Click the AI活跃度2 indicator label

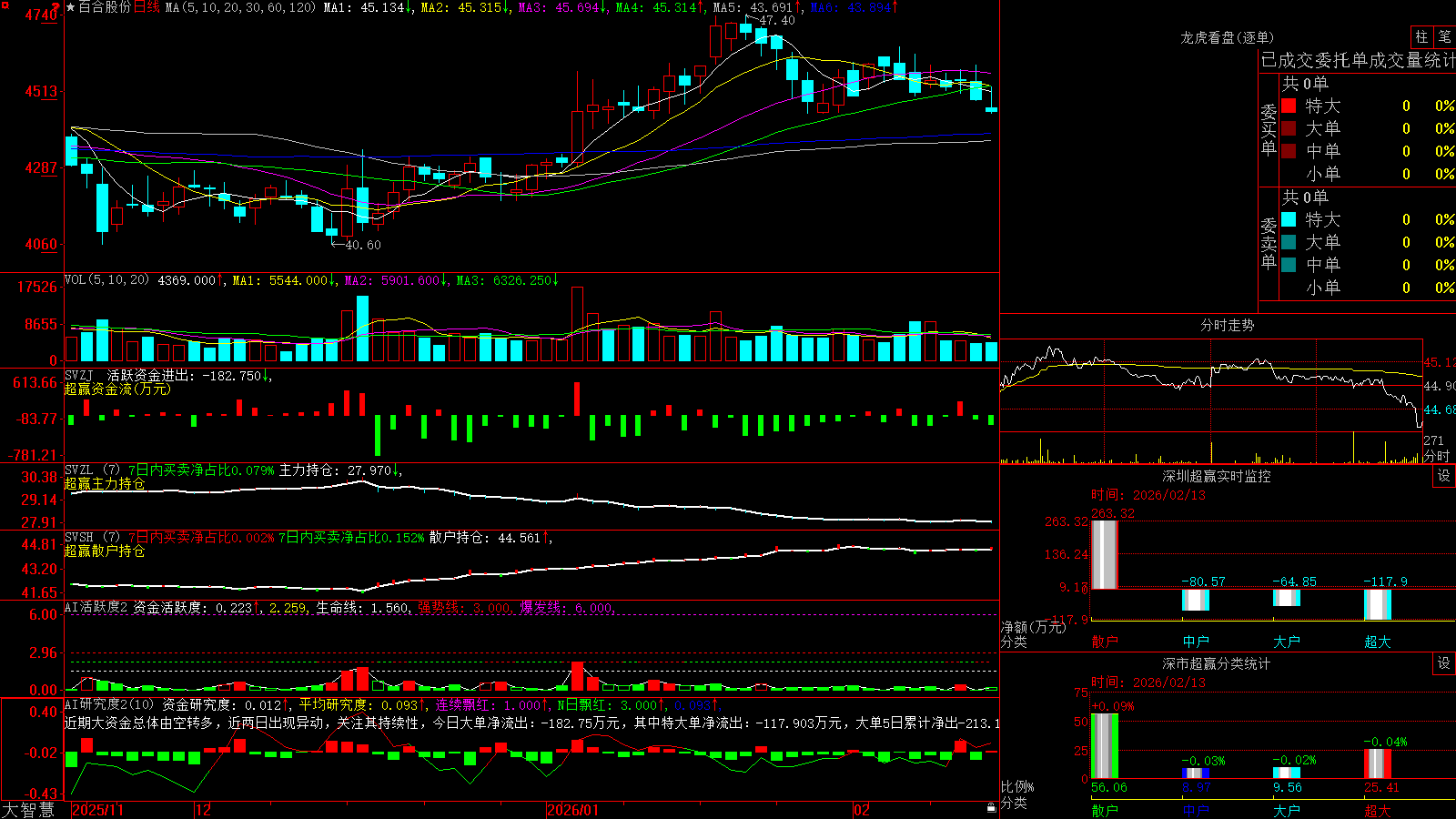pyautogui.click(x=96, y=607)
